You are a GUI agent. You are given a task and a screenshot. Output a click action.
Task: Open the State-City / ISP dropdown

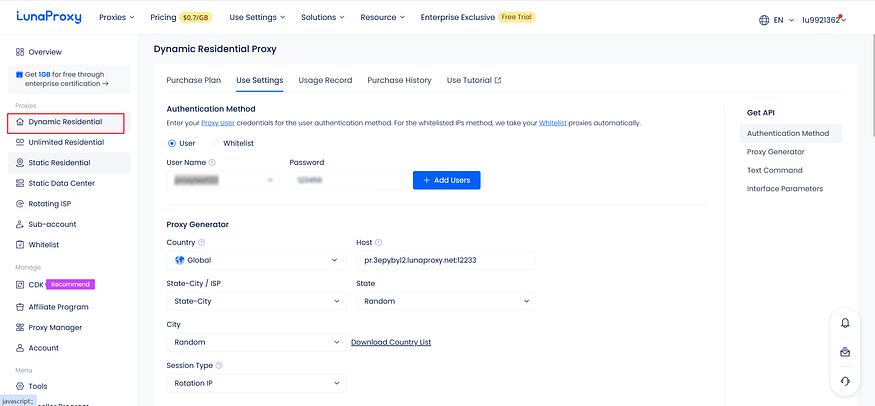click(x=256, y=301)
